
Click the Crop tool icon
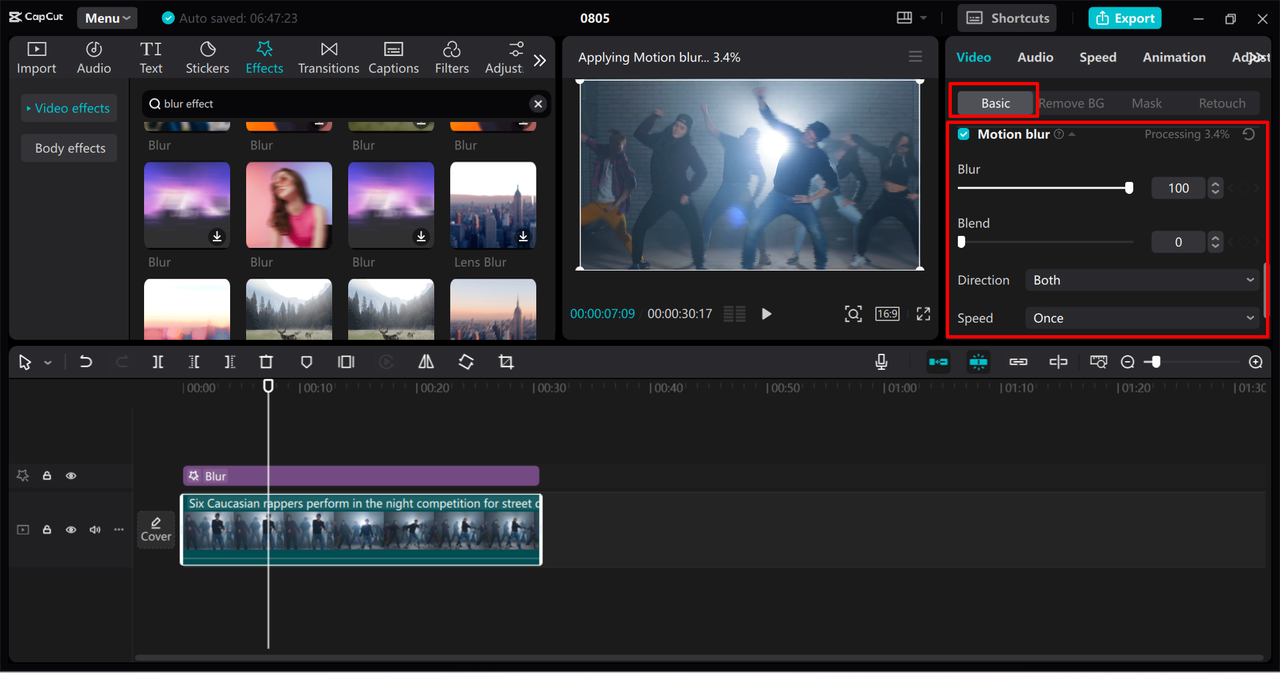point(506,362)
